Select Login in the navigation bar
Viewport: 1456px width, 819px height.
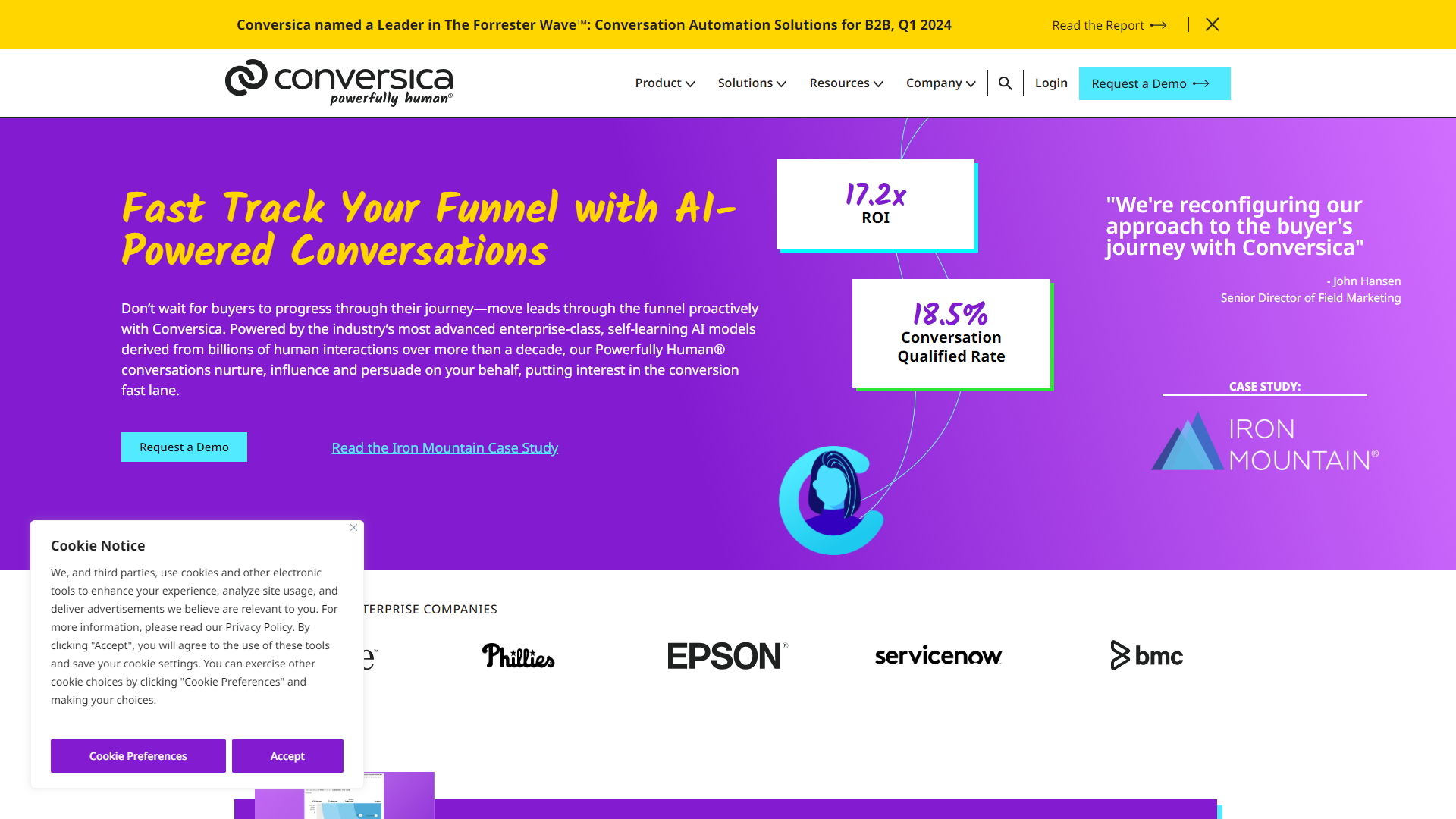1051,83
